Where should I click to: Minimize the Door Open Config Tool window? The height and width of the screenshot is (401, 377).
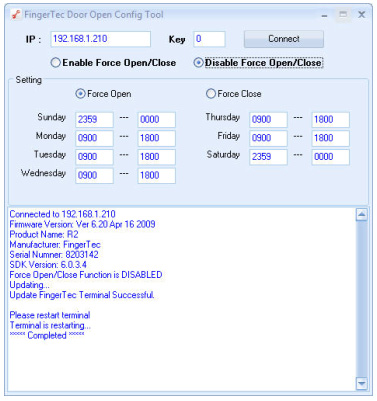pyautogui.click(x=324, y=15)
